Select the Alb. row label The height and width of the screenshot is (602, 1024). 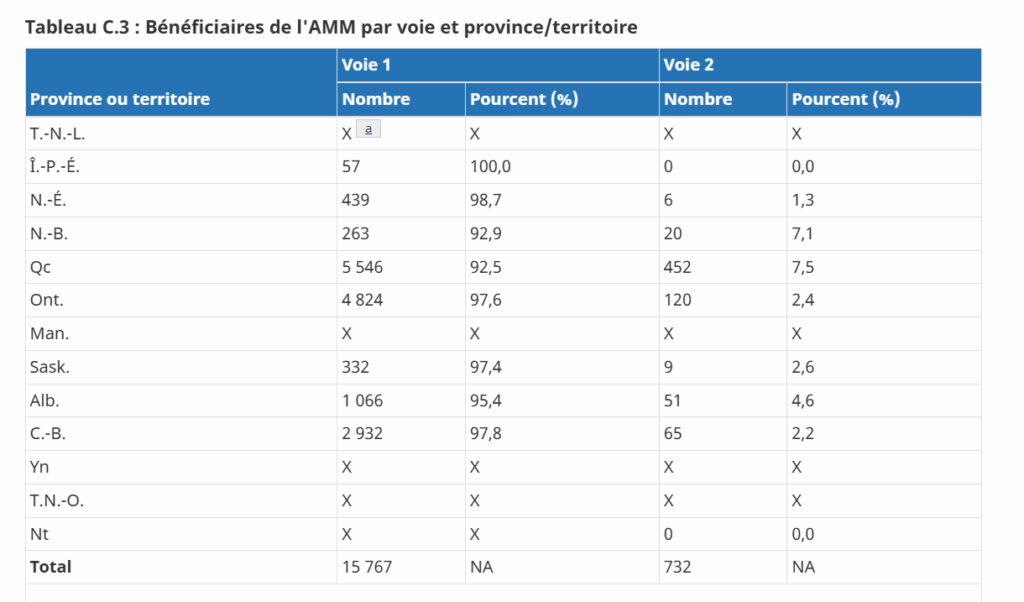pos(44,400)
